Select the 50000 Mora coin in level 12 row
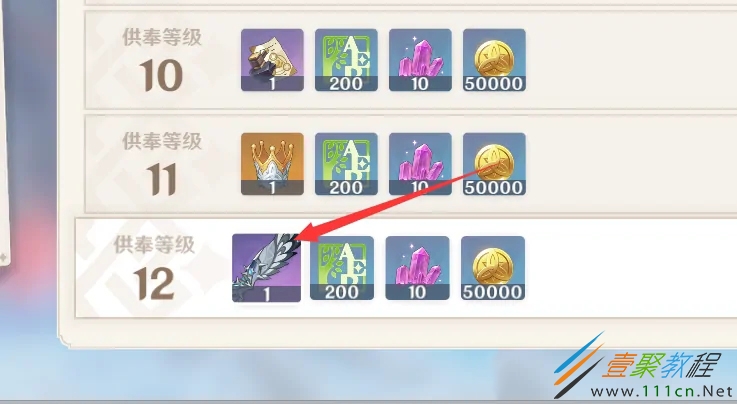 click(493, 268)
